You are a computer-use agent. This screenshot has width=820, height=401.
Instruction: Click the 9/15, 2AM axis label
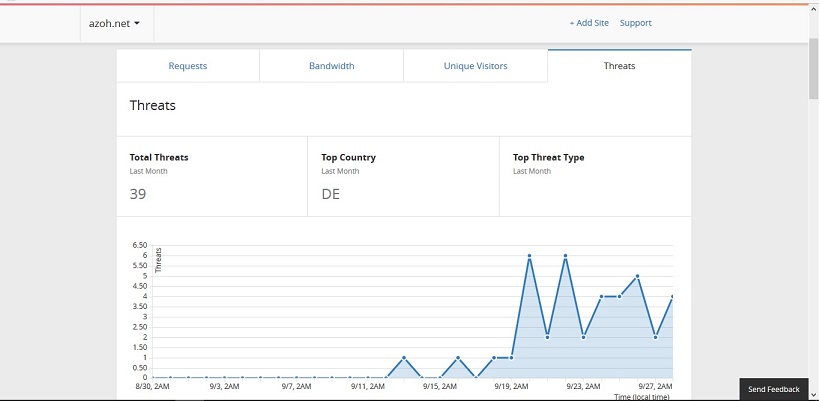click(x=440, y=386)
